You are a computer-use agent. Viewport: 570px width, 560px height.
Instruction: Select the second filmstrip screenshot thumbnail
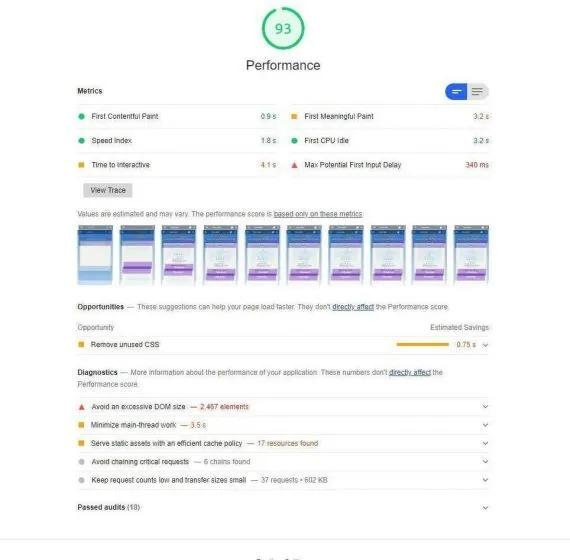pyautogui.click(x=137, y=255)
